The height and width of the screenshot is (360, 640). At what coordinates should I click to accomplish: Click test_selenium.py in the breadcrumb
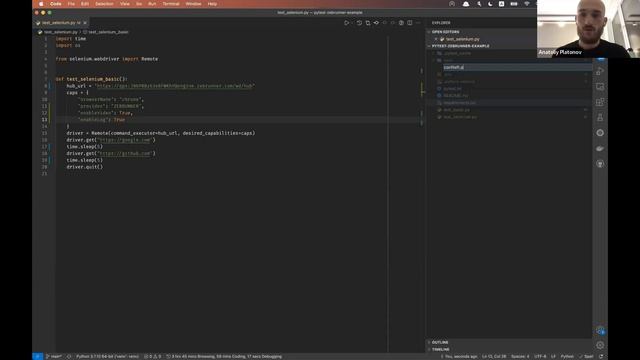click(60, 32)
